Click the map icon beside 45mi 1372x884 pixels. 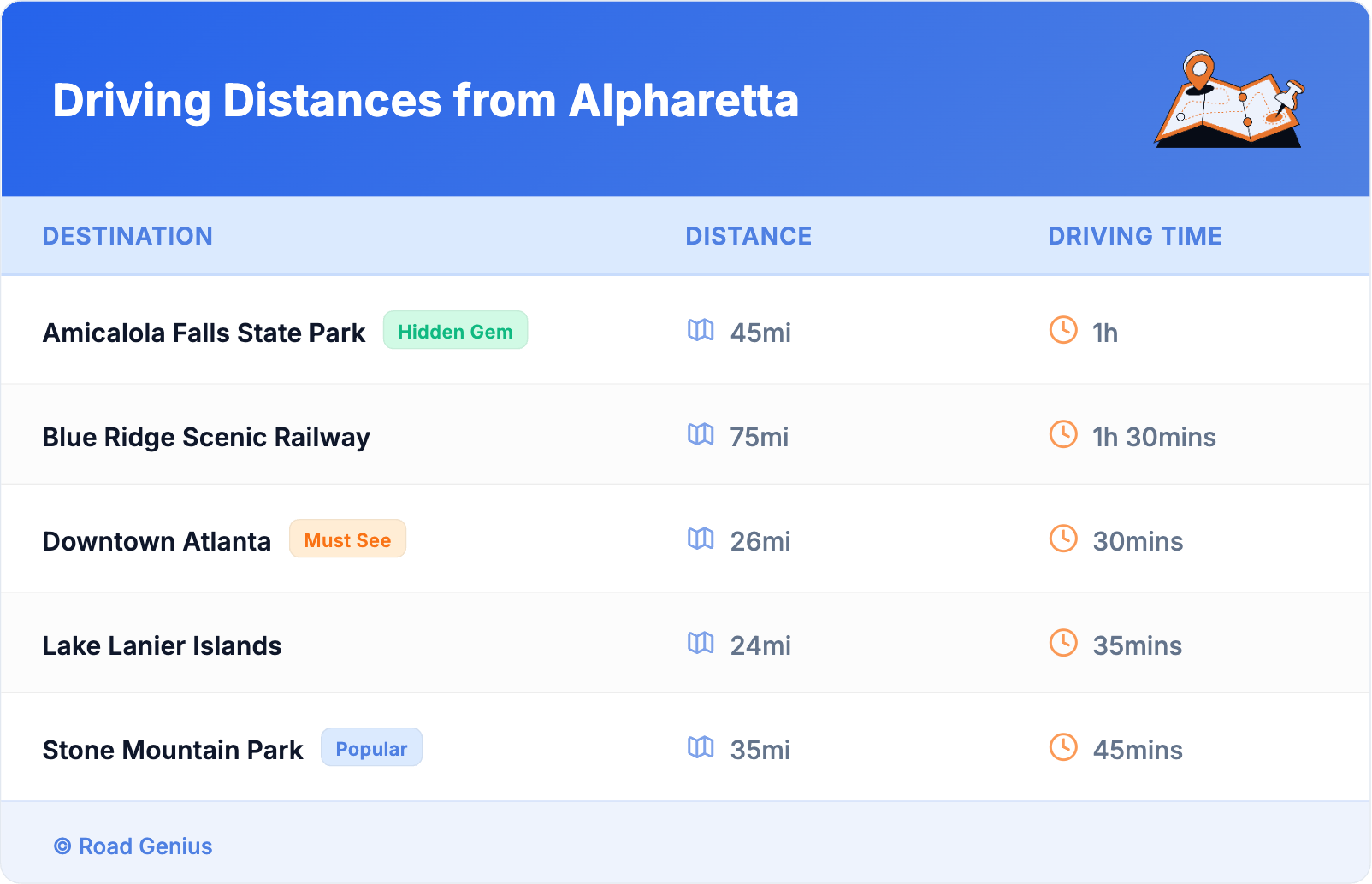701,330
